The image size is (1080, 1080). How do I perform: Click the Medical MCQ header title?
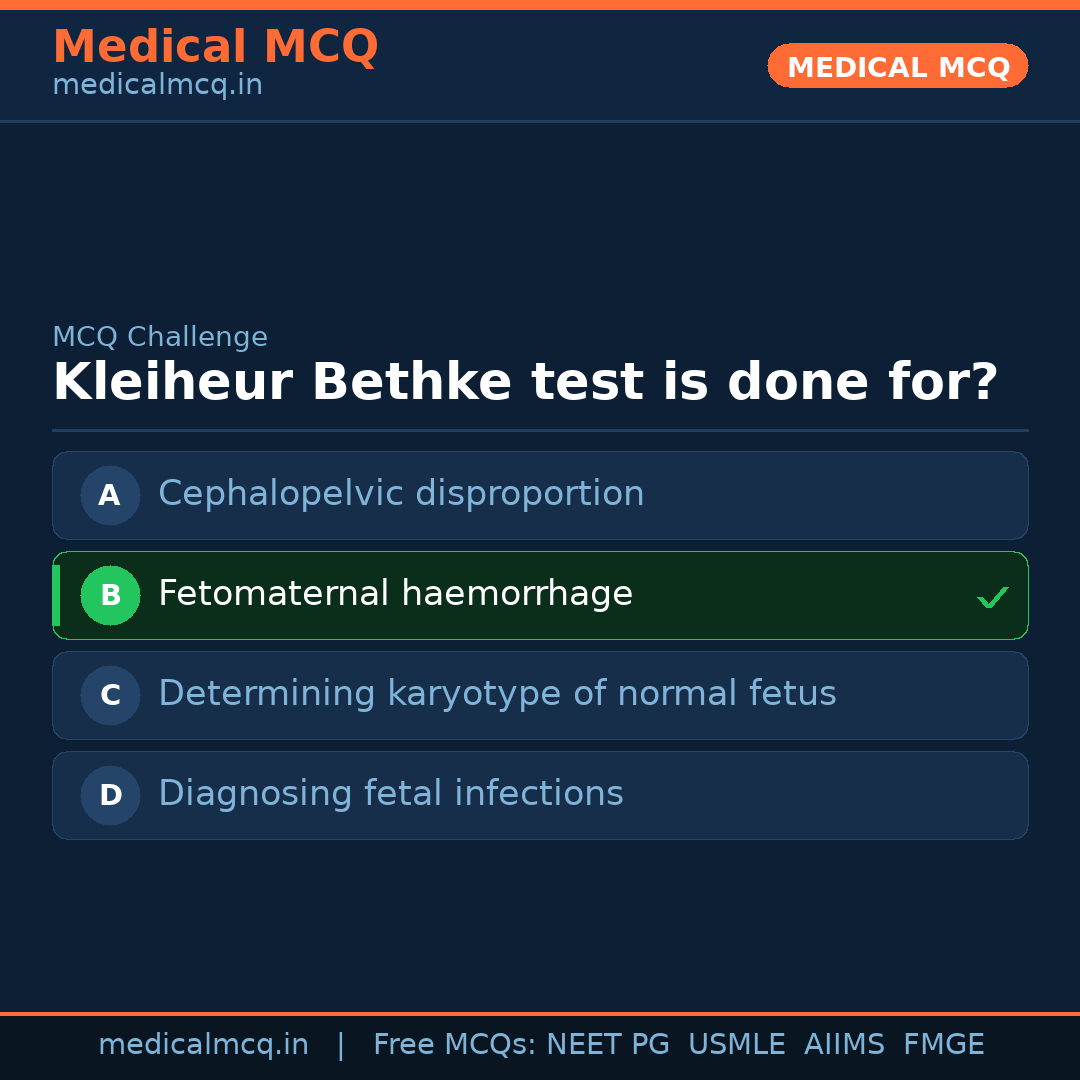[x=215, y=47]
